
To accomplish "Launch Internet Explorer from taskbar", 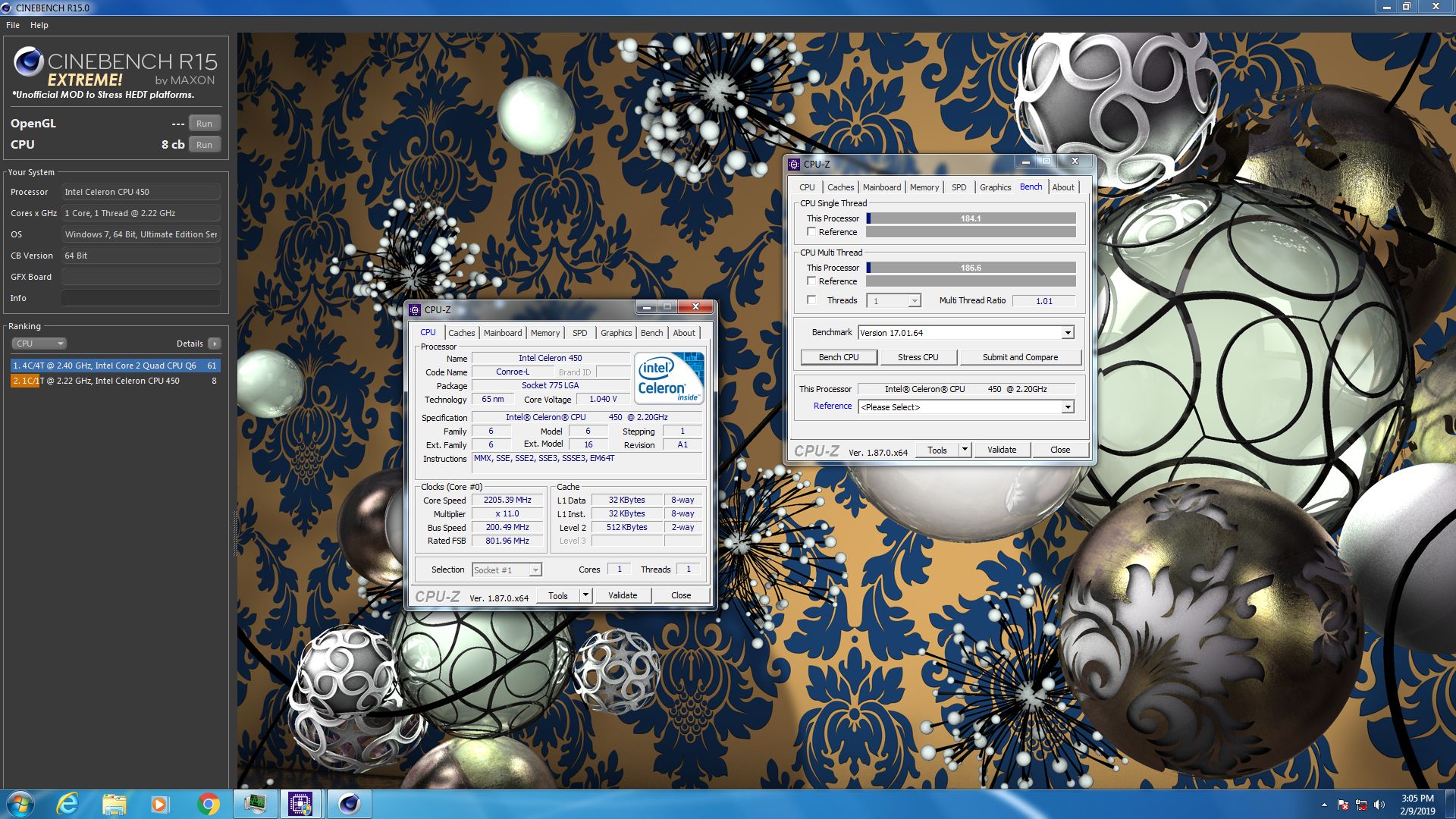I will coord(67,804).
